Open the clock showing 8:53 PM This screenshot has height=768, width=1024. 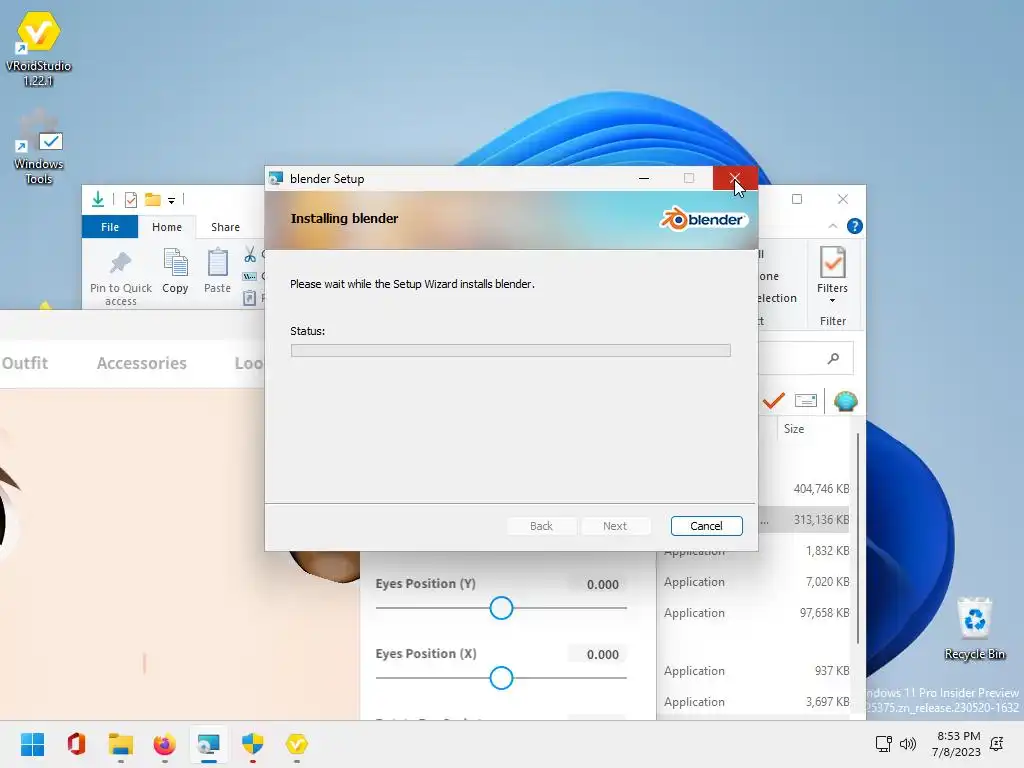click(957, 744)
